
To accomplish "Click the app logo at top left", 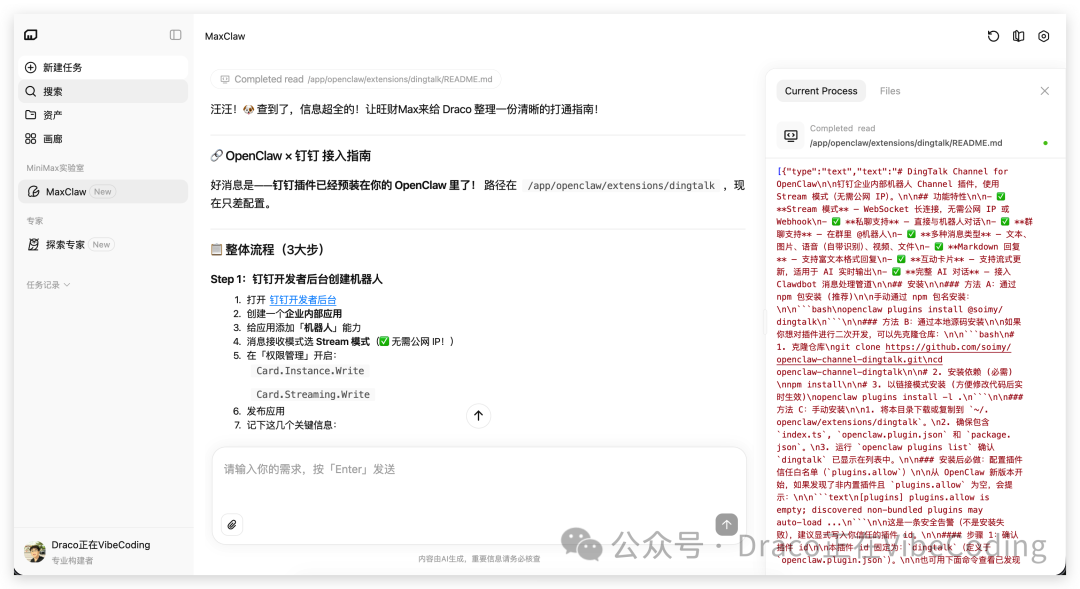I will click(x=30, y=33).
